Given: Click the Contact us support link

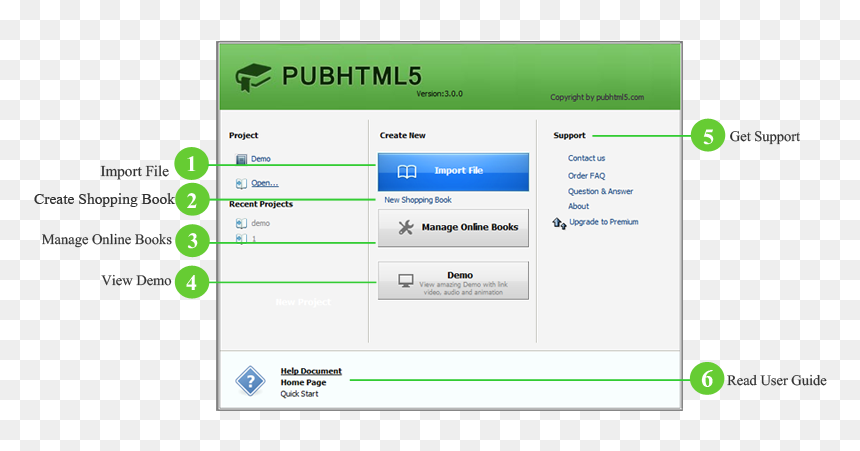Looking at the screenshot, I should pos(586,158).
